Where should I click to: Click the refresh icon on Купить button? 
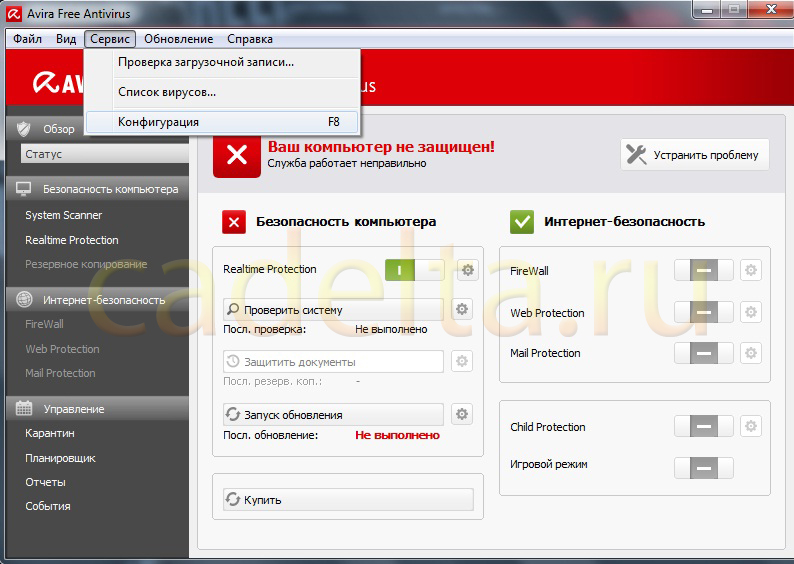point(233,499)
